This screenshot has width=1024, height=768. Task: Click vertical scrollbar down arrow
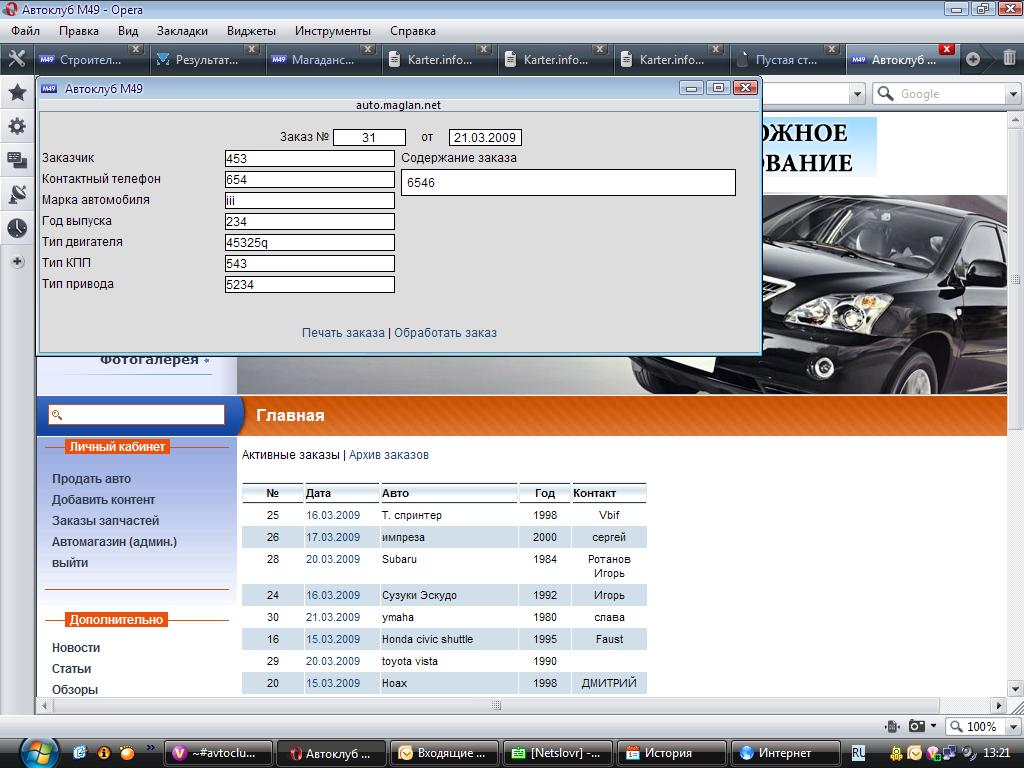[x=1015, y=688]
